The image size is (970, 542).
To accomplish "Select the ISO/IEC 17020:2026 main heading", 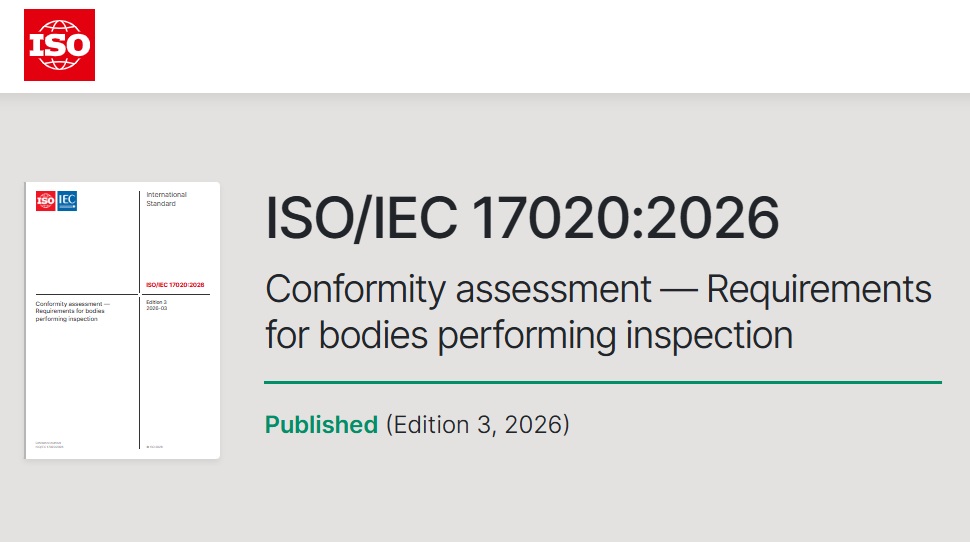I will click(522, 219).
